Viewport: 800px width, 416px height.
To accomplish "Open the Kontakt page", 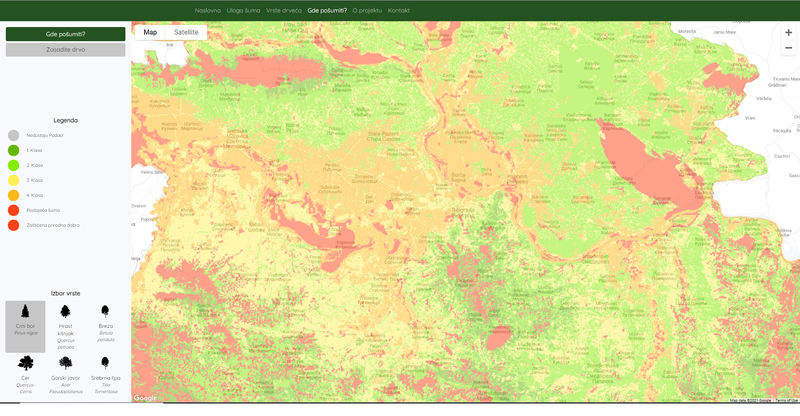I will point(399,10).
